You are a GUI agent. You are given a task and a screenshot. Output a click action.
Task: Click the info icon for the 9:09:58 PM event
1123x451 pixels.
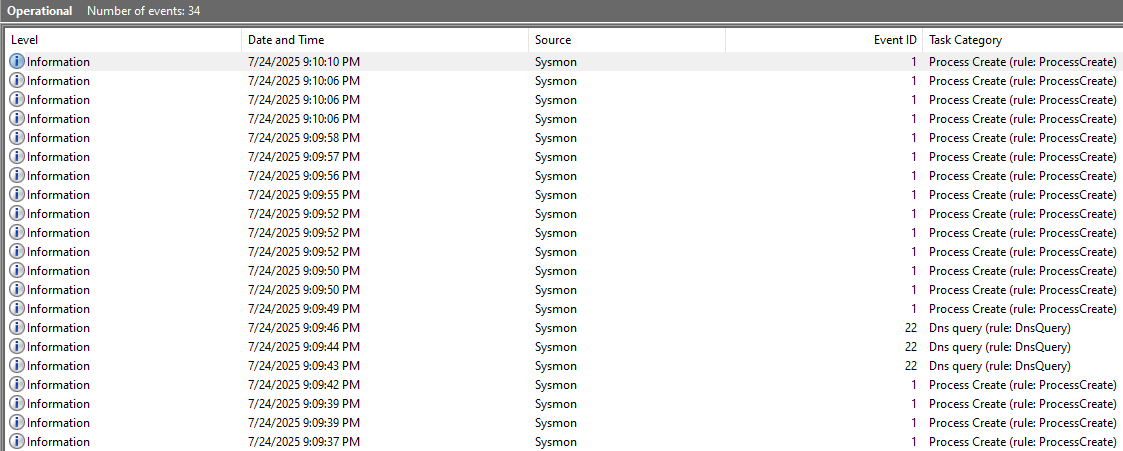(x=17, y=138)
